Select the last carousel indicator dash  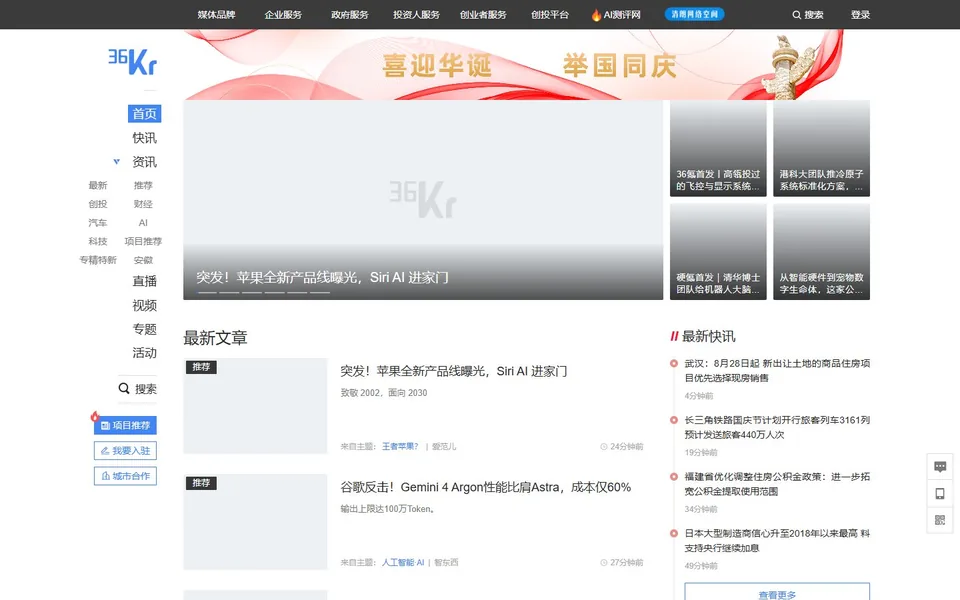[x=320, y=293]
